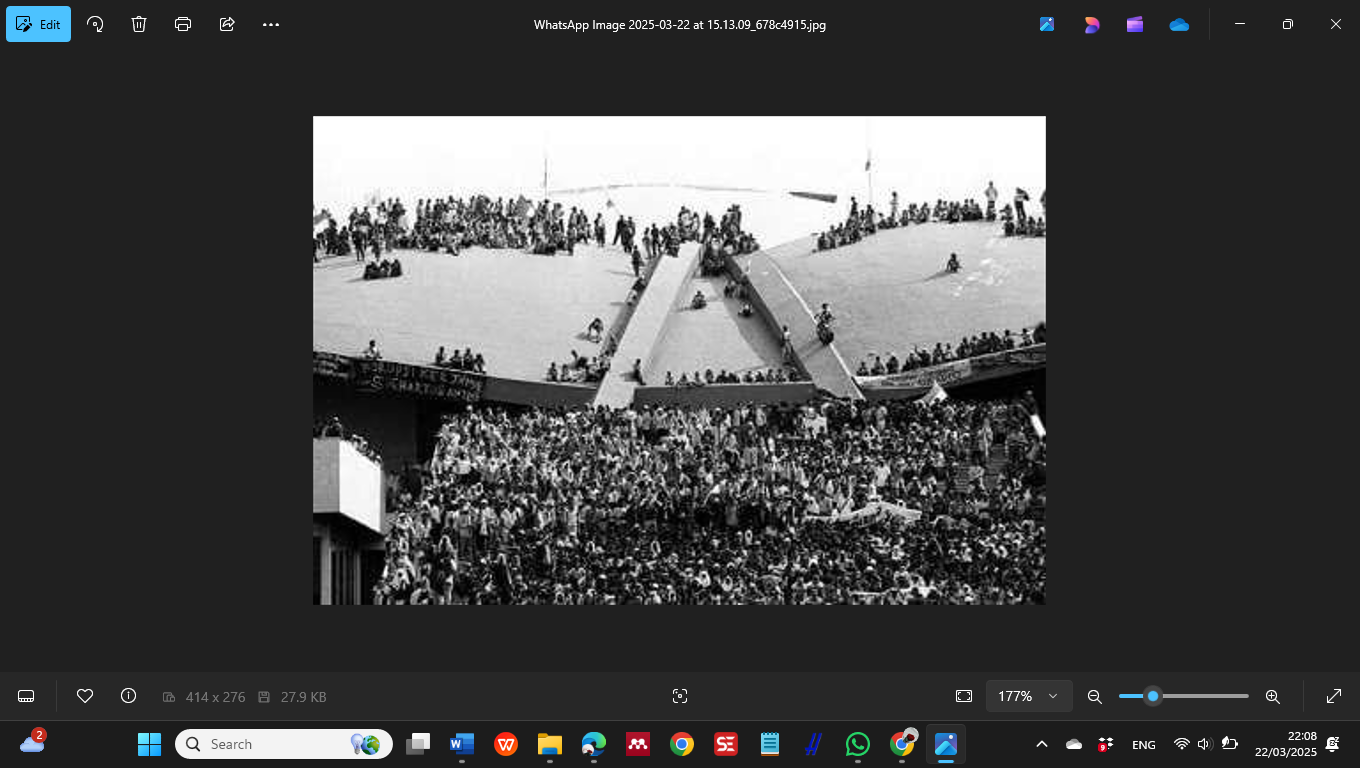1360x768 pixels.
Task: Open WhatsApp from the taskbar
Action: [x=858, y=744]
